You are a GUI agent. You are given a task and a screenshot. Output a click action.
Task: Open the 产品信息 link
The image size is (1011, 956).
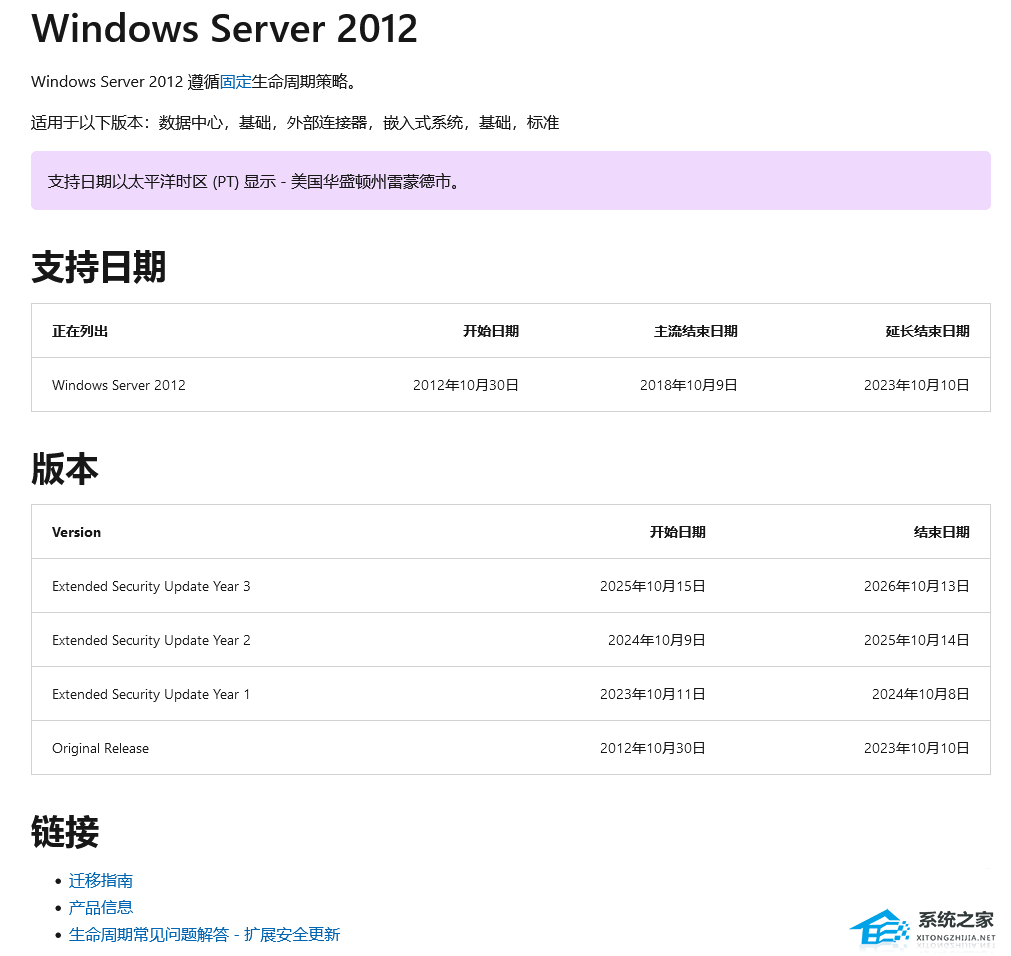(x=101, y=908)
